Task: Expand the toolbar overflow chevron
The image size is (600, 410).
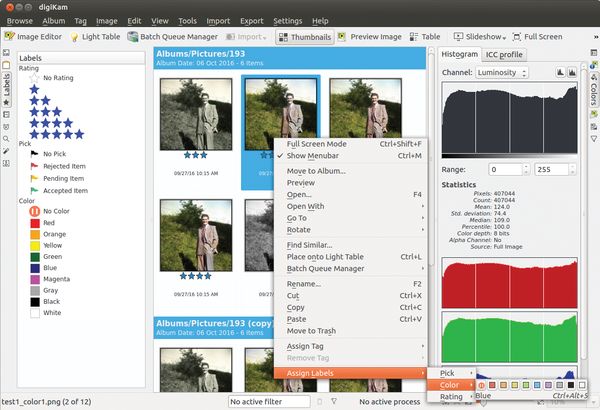Action: click(x=596, y=37)
